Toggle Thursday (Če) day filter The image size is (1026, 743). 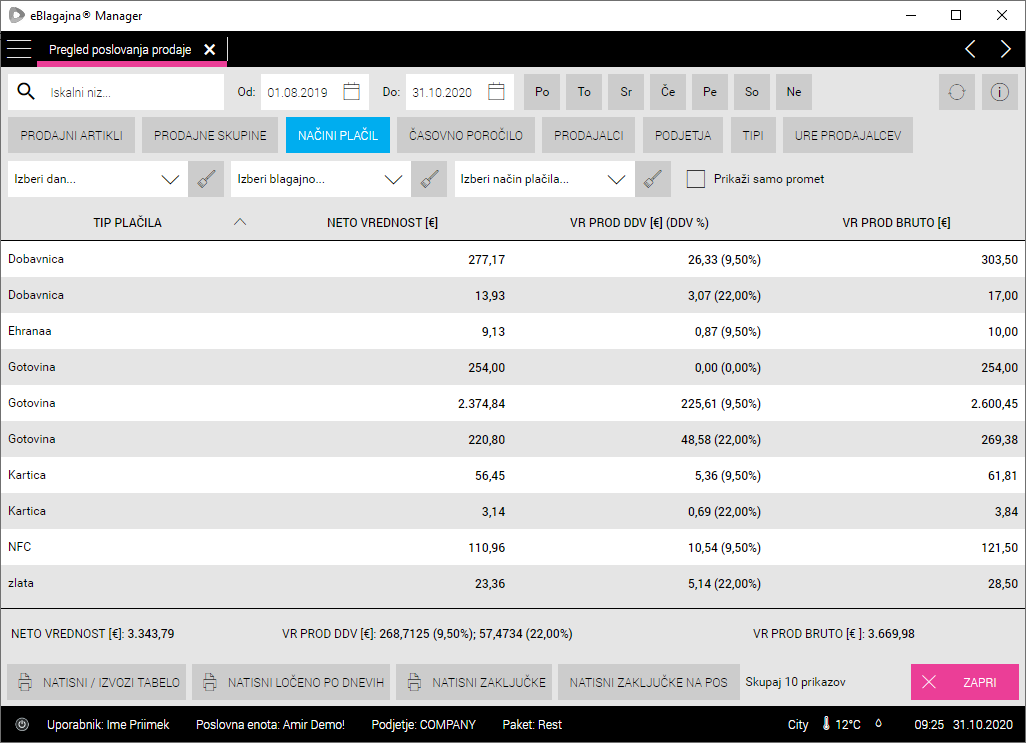667,92
